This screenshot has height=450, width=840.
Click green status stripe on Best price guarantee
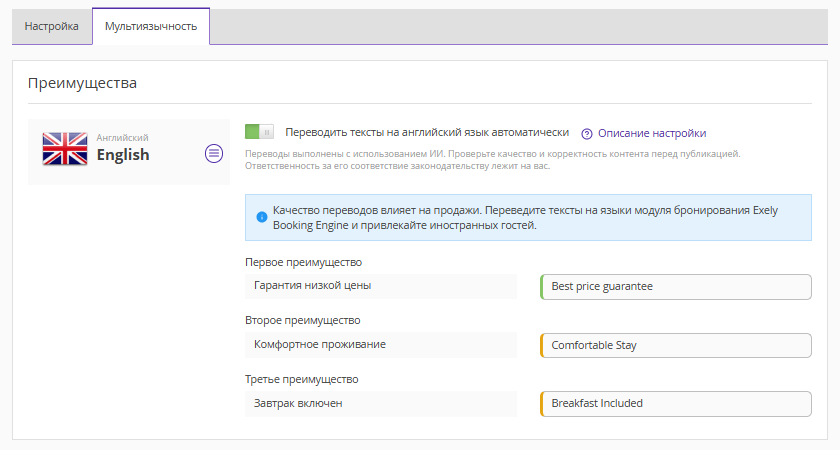tap(542, 287)
